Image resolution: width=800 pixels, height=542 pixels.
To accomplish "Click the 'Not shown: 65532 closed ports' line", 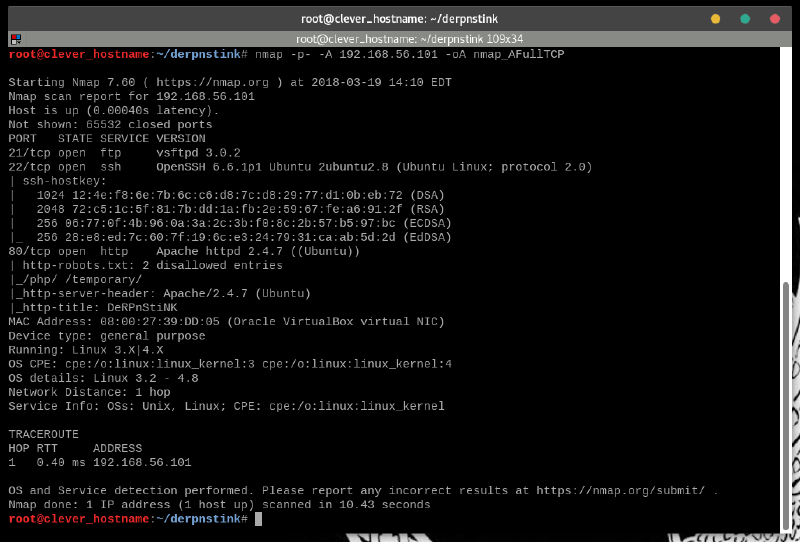I will (x=110, y=125).
